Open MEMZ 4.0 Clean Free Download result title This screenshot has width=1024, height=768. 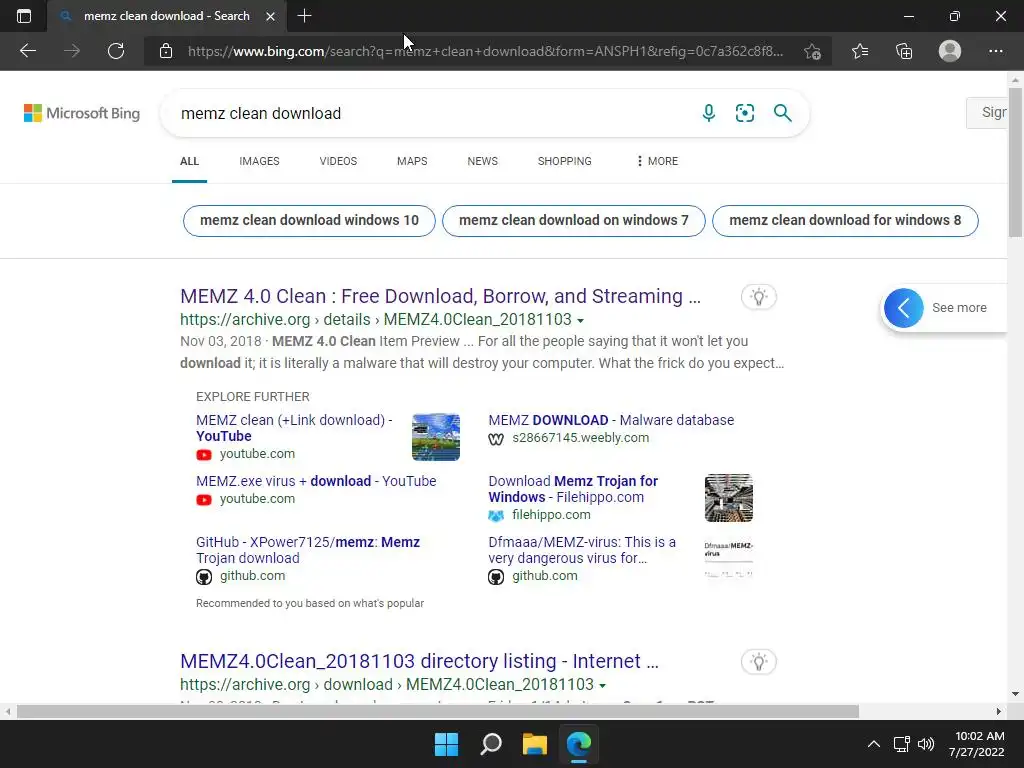440,296
